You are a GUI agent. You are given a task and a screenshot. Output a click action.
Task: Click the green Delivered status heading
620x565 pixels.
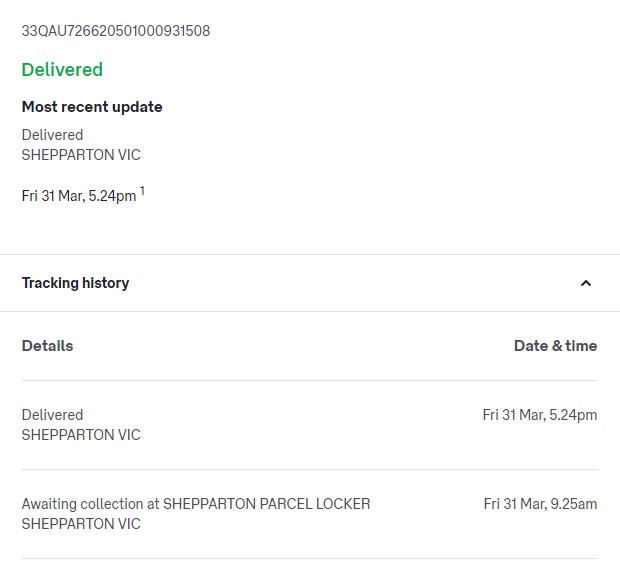[62, 70]
